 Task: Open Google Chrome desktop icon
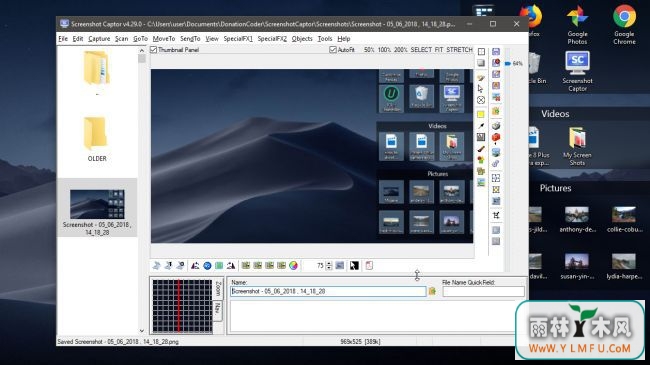(624, 24)
